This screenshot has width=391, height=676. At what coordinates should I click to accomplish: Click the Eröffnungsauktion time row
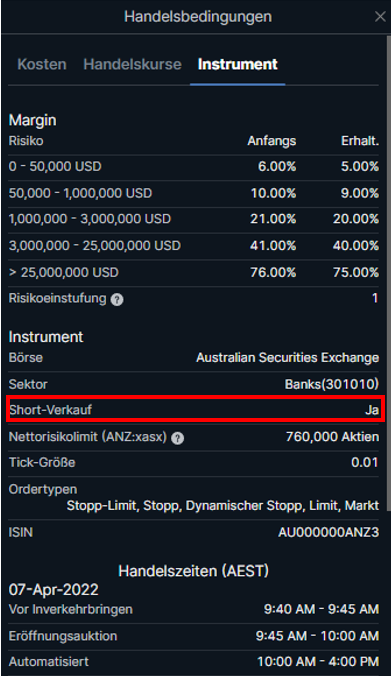[x=194, y=636]
